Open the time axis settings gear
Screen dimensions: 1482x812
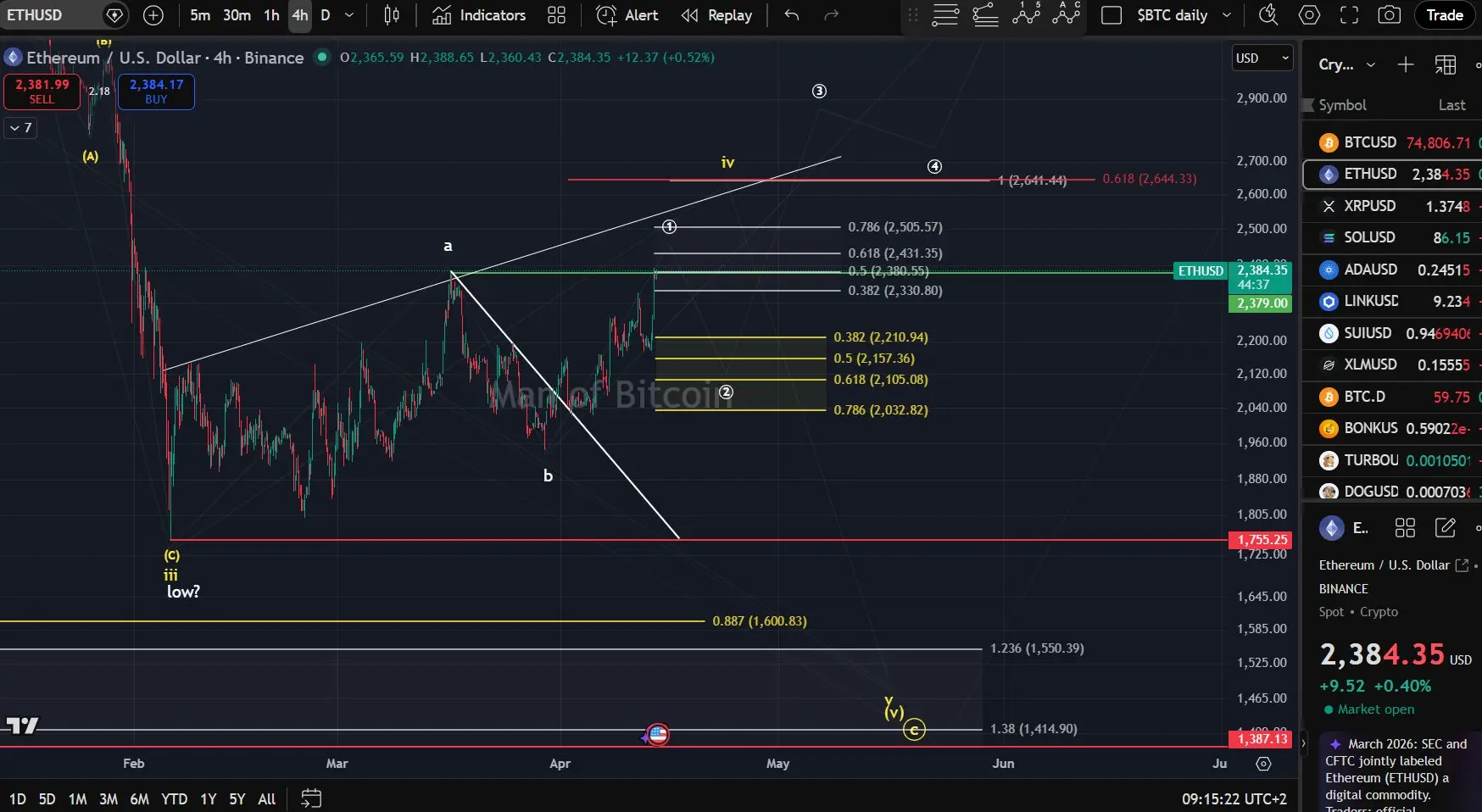[1263, 764]
